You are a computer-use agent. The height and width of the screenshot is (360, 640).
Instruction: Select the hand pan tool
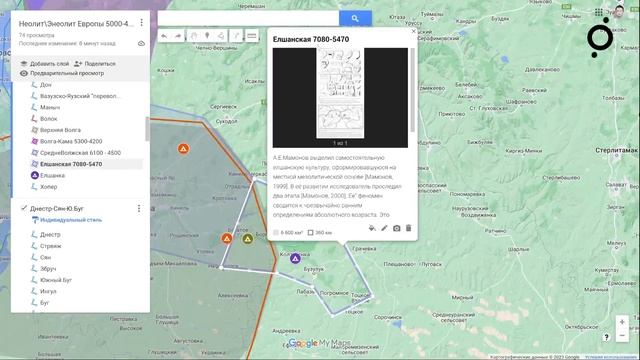coord(193,36)
